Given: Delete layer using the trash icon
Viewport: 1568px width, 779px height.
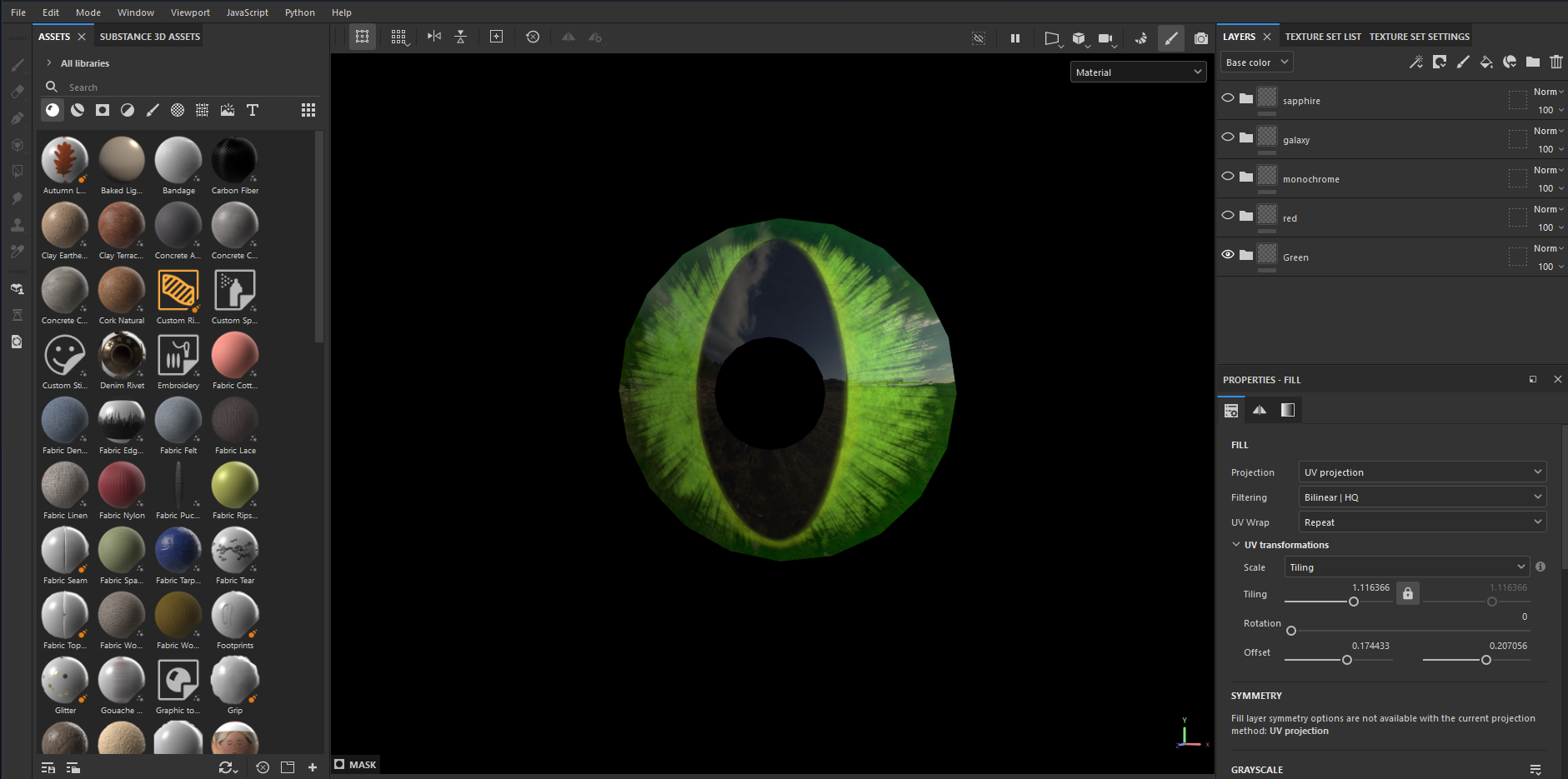Looking at the screenshot, I should click(1555, 62).
